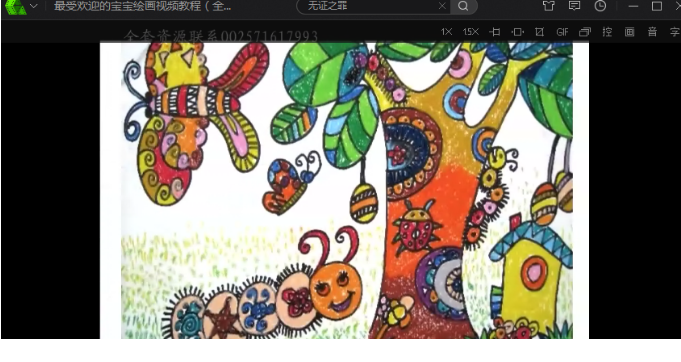This screenshot has width=681, height=362.
Task: Click the fit-to-window square icon
Action: pyautogui.click(x=518, y=32)
